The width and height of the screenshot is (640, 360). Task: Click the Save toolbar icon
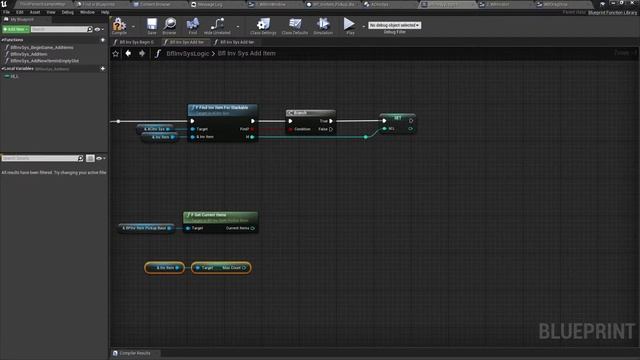[152, 25]
